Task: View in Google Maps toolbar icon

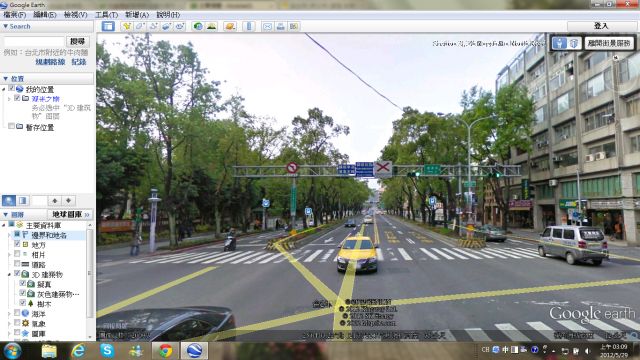Action: coord(294,26)
